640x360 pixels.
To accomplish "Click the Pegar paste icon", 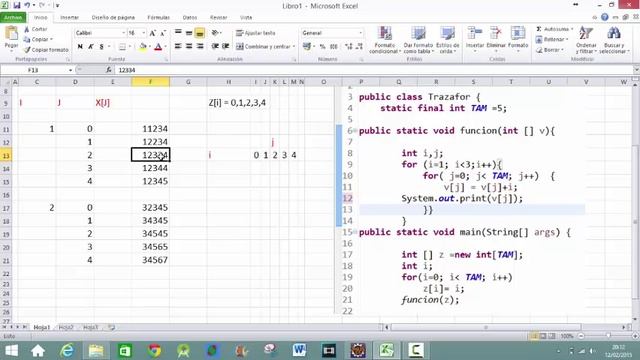I will (x=11, y=34).
